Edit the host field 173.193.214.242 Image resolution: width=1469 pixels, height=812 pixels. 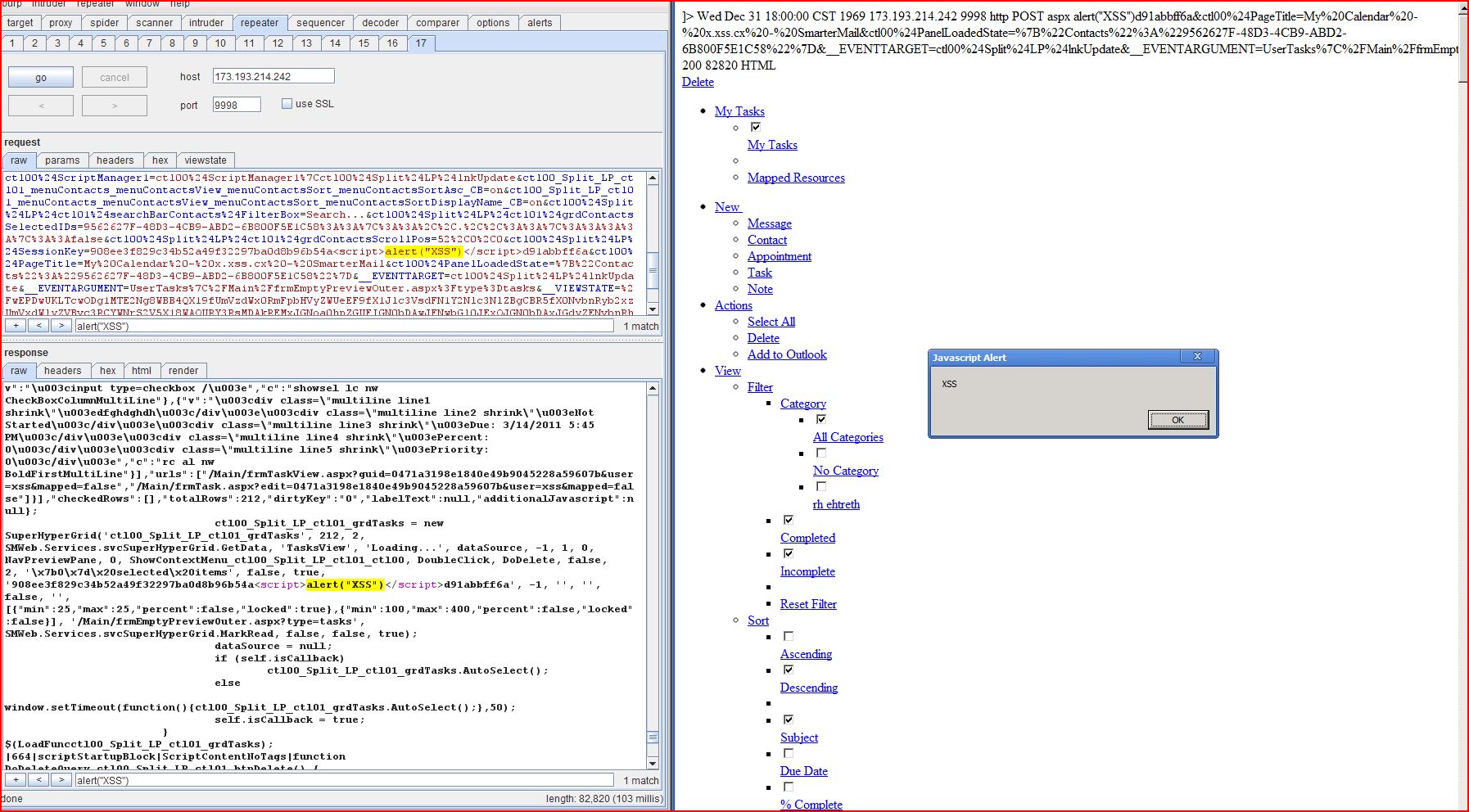click(273, 76)
